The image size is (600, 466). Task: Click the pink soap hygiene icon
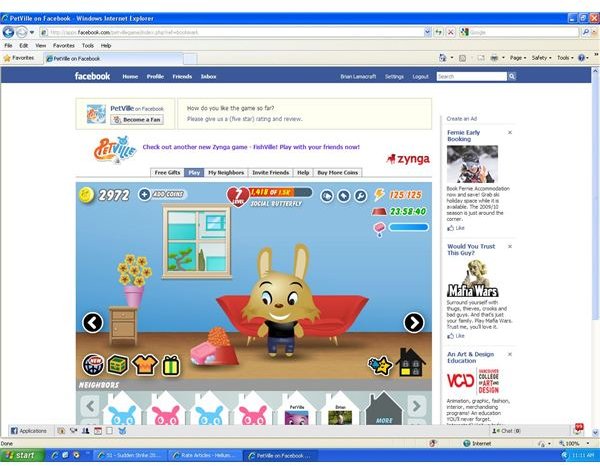point(379,229)
